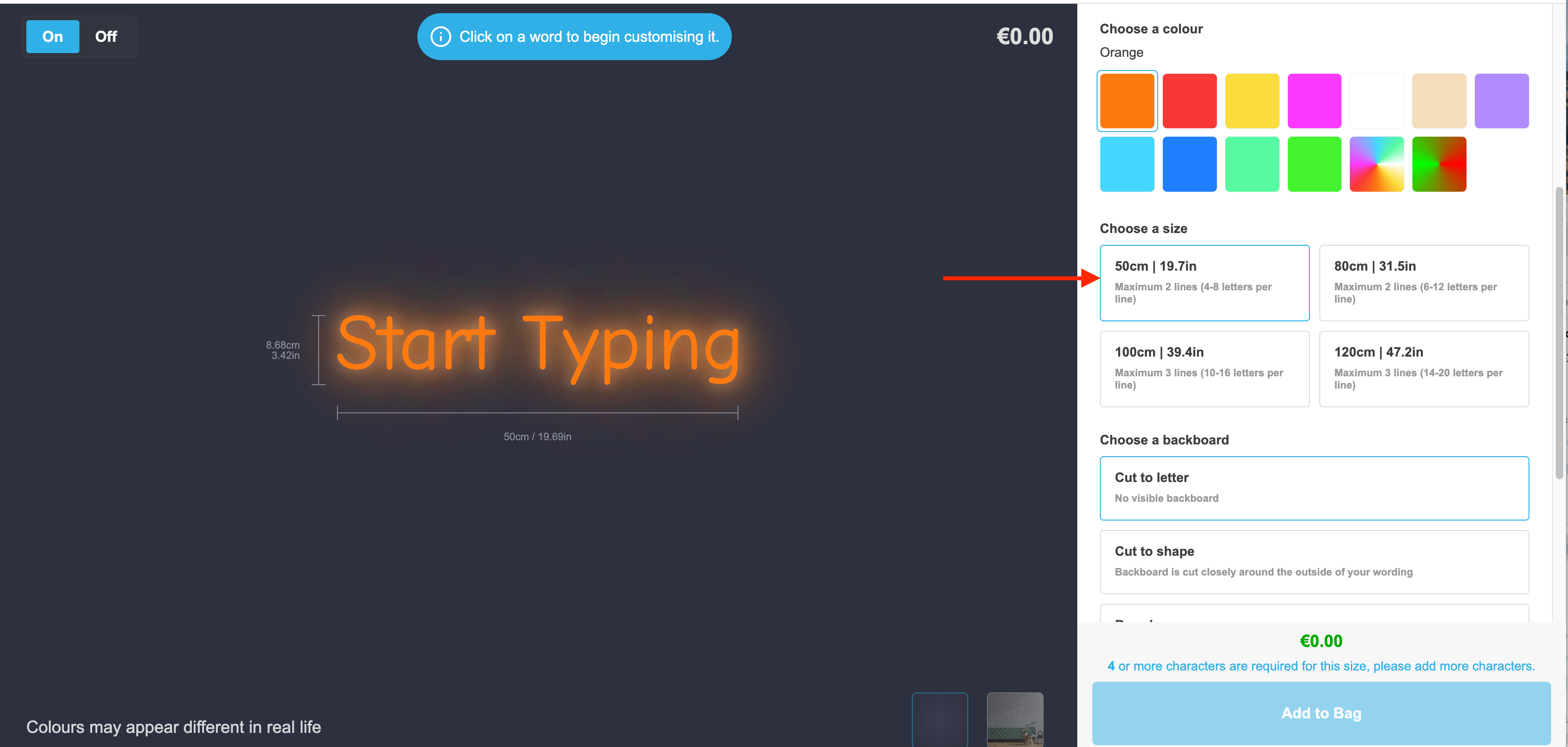This screenshot has height=747, width=1568.
Task: Select the white colour swatch
Action: (x=1376, y=101)
